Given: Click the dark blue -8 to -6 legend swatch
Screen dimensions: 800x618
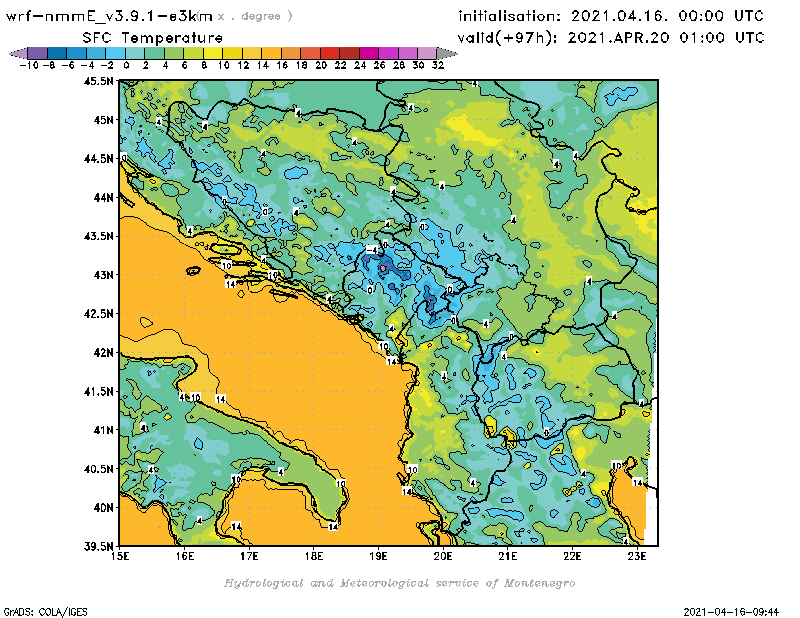Looking at the screenshot, I should coord(57,53).
